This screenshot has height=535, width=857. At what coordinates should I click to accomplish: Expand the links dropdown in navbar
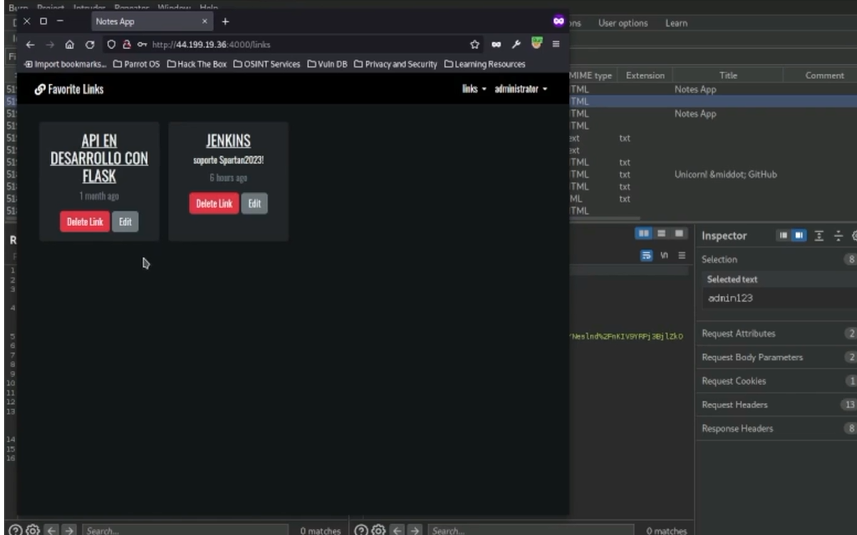coord(474,89)
